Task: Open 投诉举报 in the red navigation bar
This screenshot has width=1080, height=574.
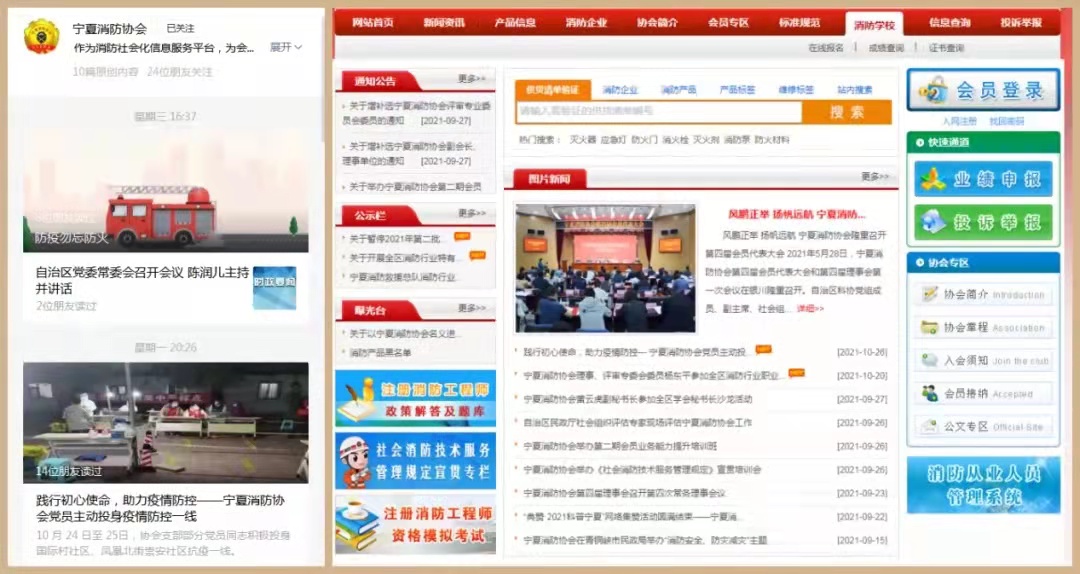Action: [1021, 22]
